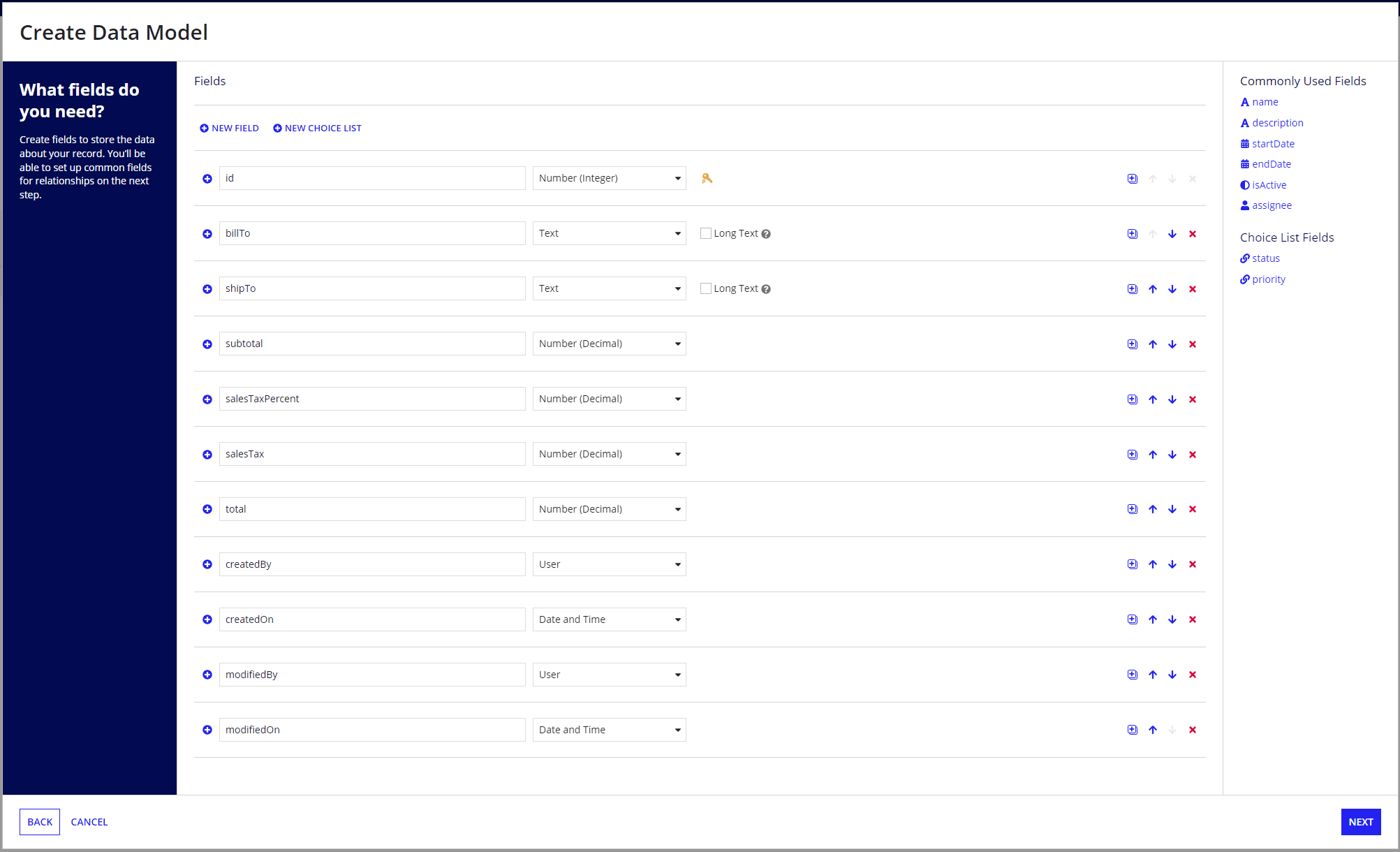Open the id field type dropdown
The height and width of the screenshot is (852, 1400).
[609, 178]
